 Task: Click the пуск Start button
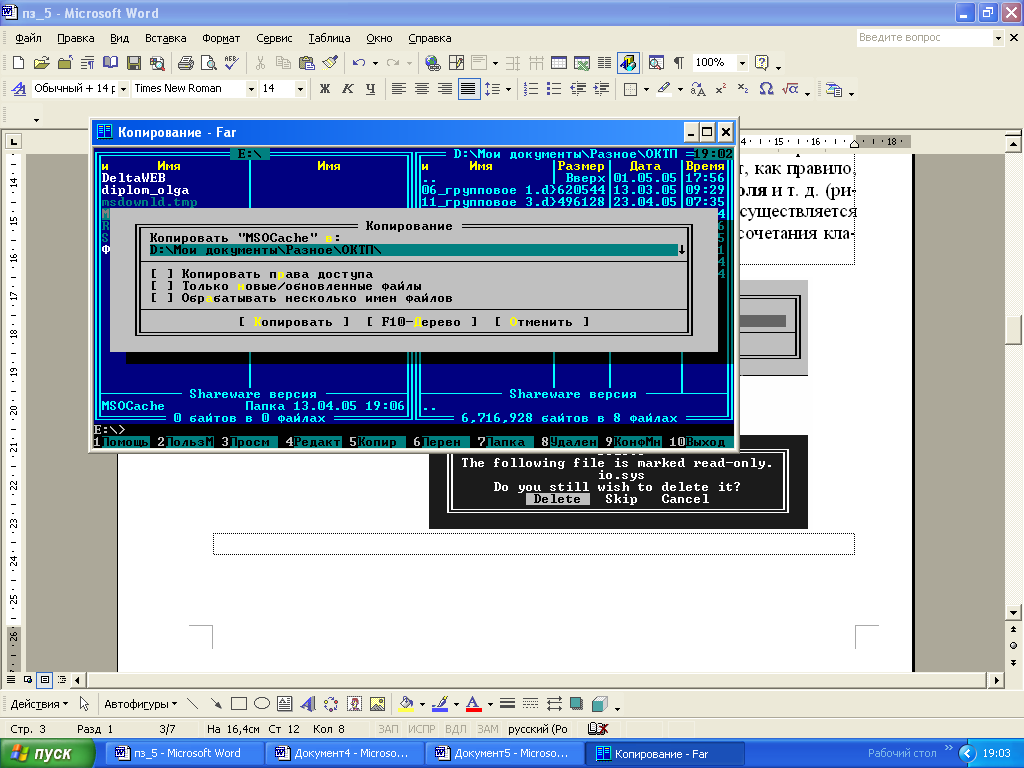(x=47, y=753)
